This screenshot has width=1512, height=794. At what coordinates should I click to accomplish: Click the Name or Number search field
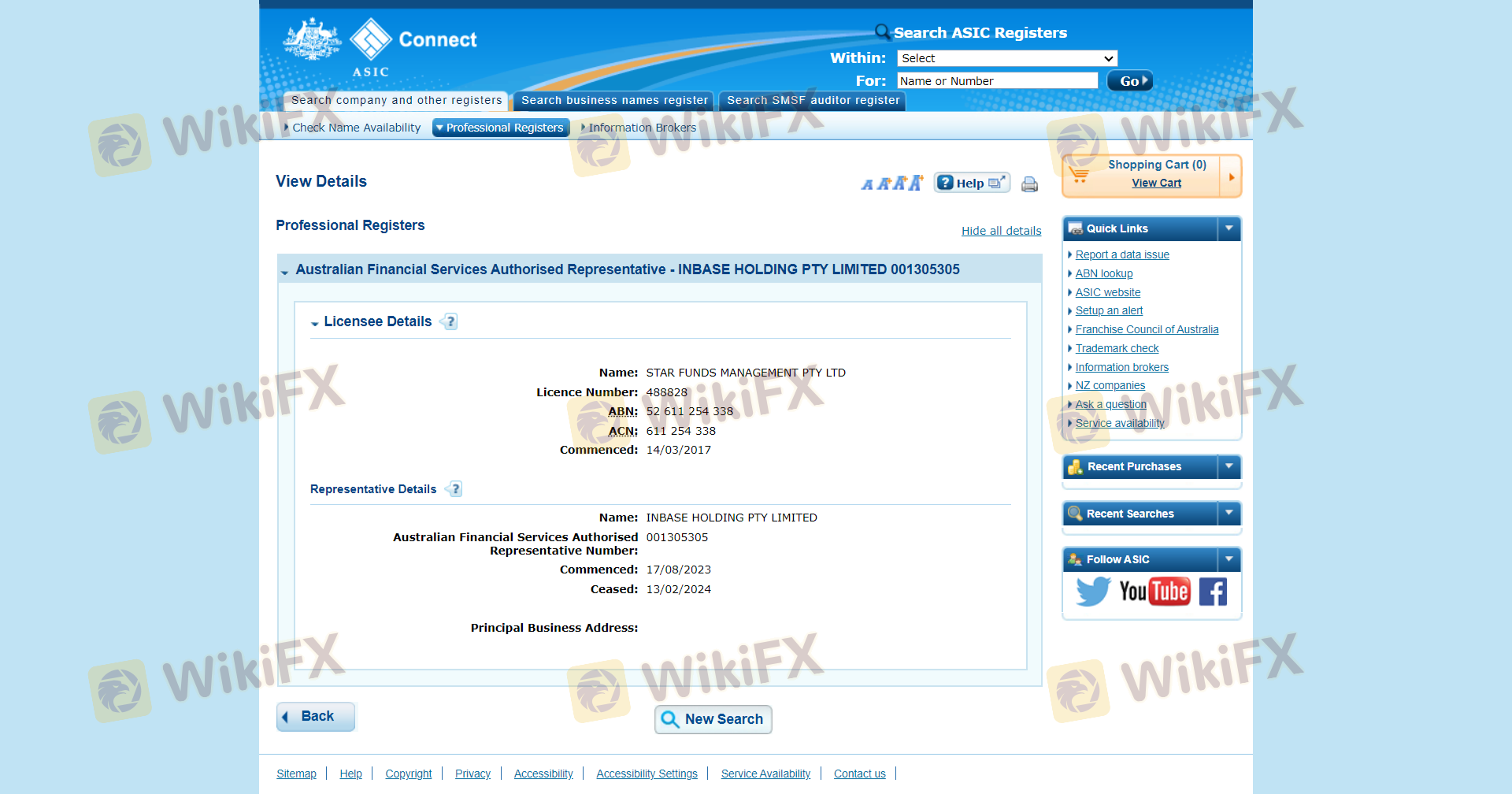click(x=997, y=81)
